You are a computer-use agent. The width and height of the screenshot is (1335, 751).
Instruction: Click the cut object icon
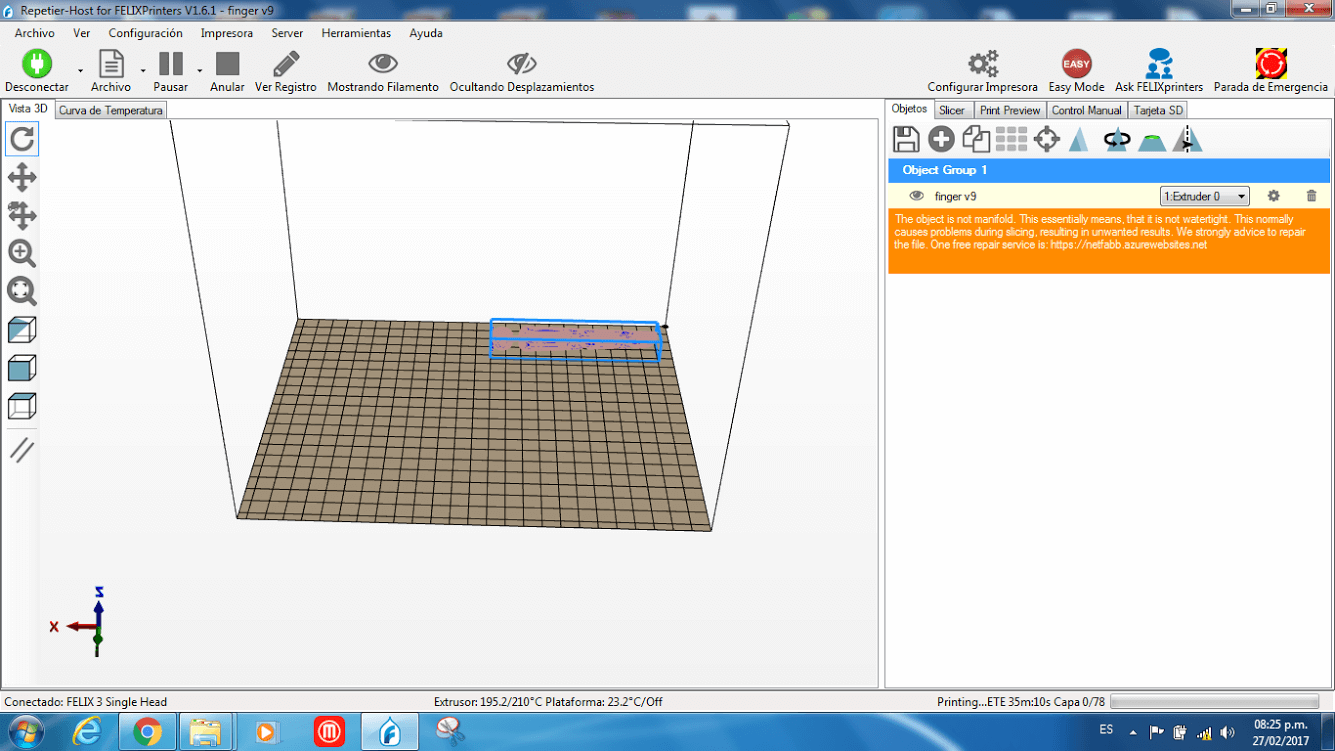pos(1152,141)
